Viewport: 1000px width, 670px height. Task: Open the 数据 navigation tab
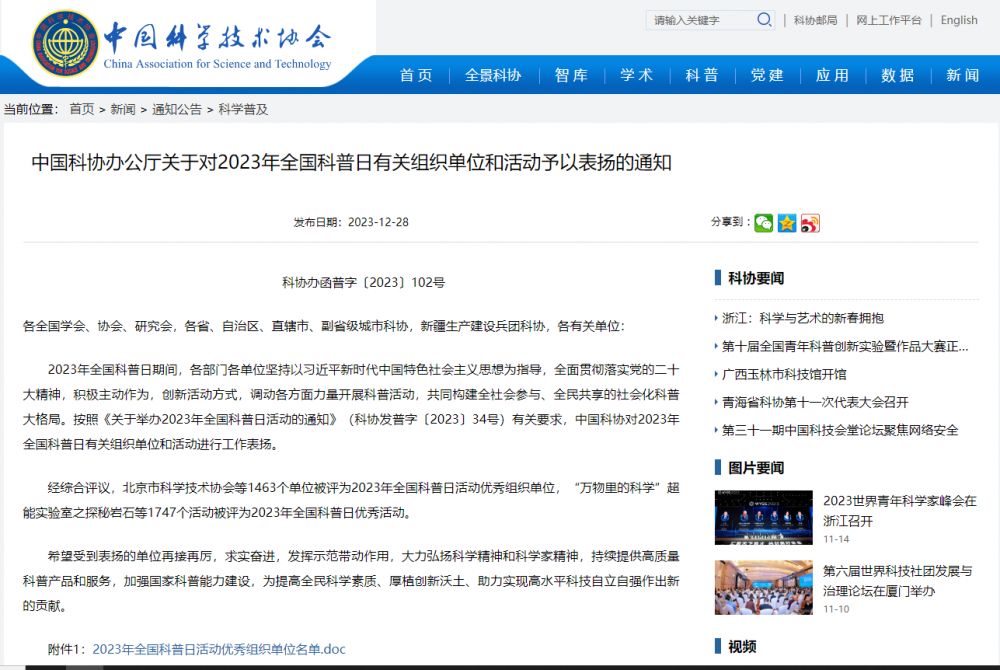click(x=898, y=76)
